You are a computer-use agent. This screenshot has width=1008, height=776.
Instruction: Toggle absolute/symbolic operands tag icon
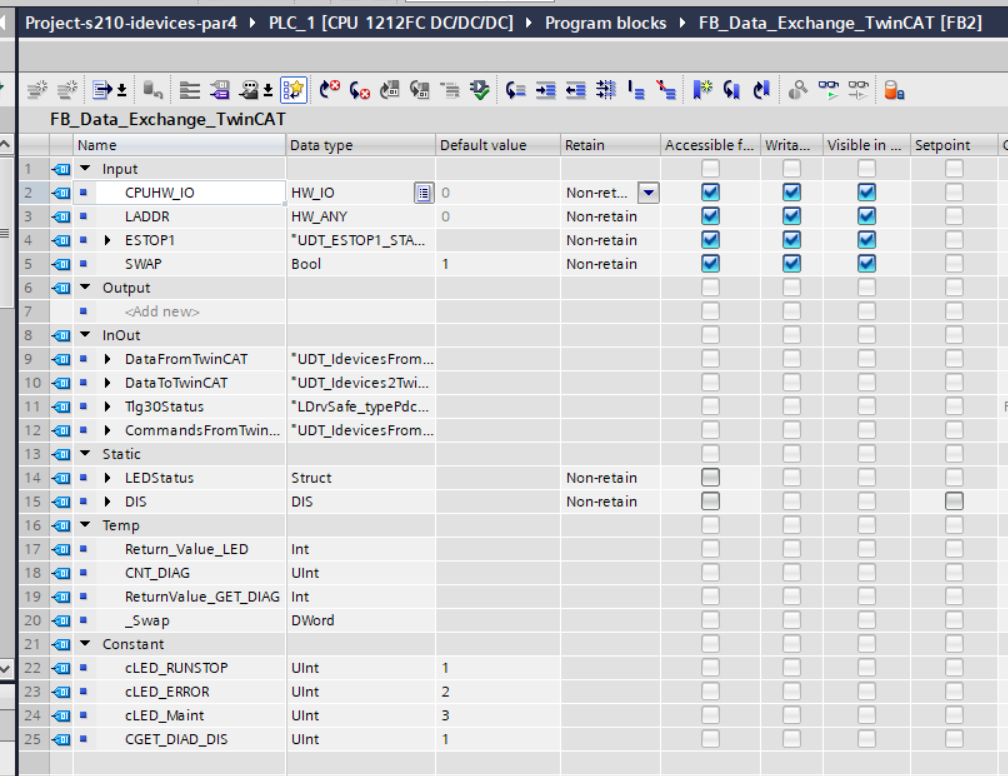tap(219, 90)
